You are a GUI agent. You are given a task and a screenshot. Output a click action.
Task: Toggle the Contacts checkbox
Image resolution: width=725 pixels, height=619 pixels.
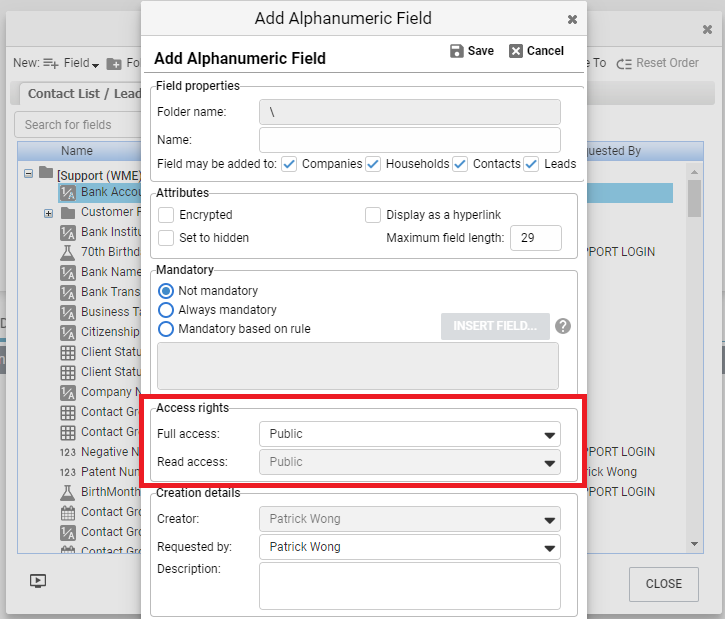click(460, 164)
